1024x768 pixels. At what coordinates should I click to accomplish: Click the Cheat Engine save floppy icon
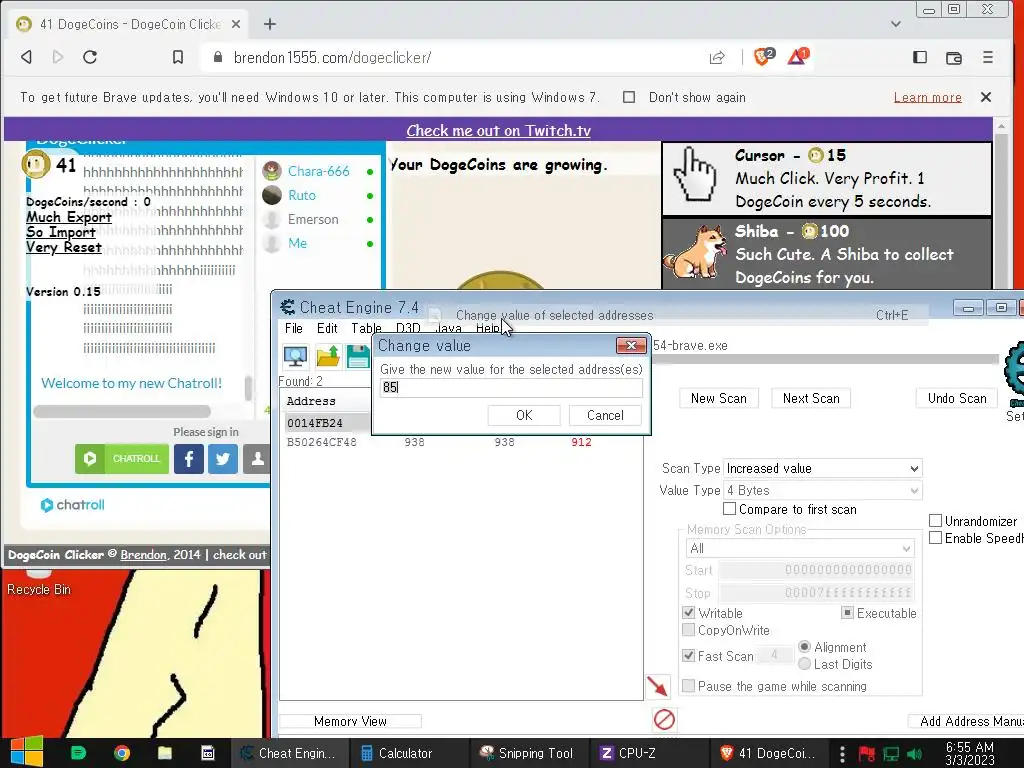(x=358, y=357)
